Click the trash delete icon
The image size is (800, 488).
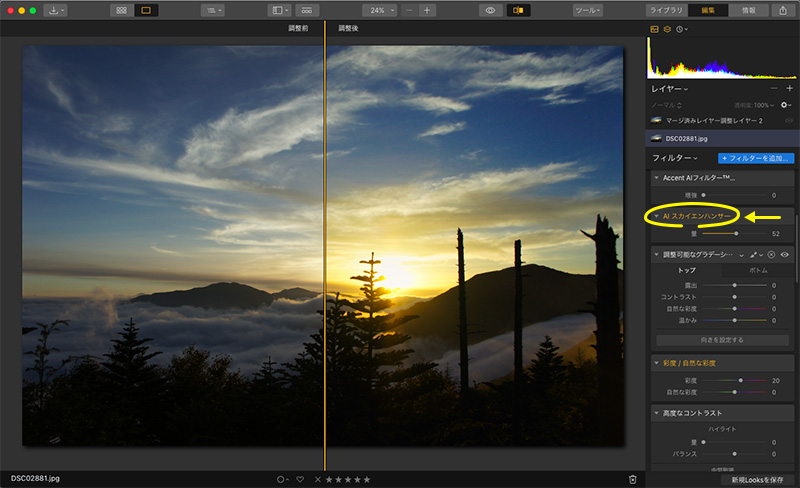tap(633, 479)
